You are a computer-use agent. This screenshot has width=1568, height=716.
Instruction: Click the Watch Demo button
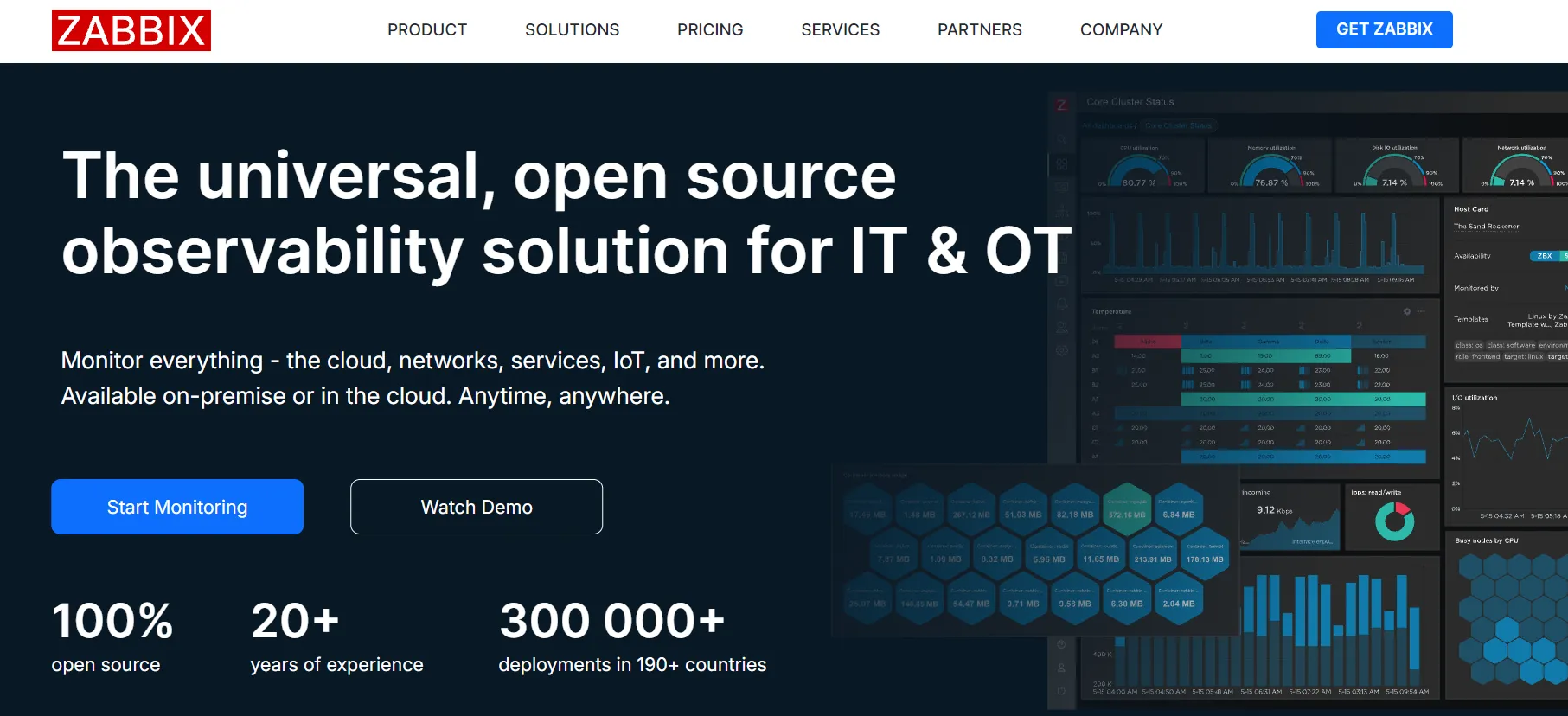click(477, 507)
